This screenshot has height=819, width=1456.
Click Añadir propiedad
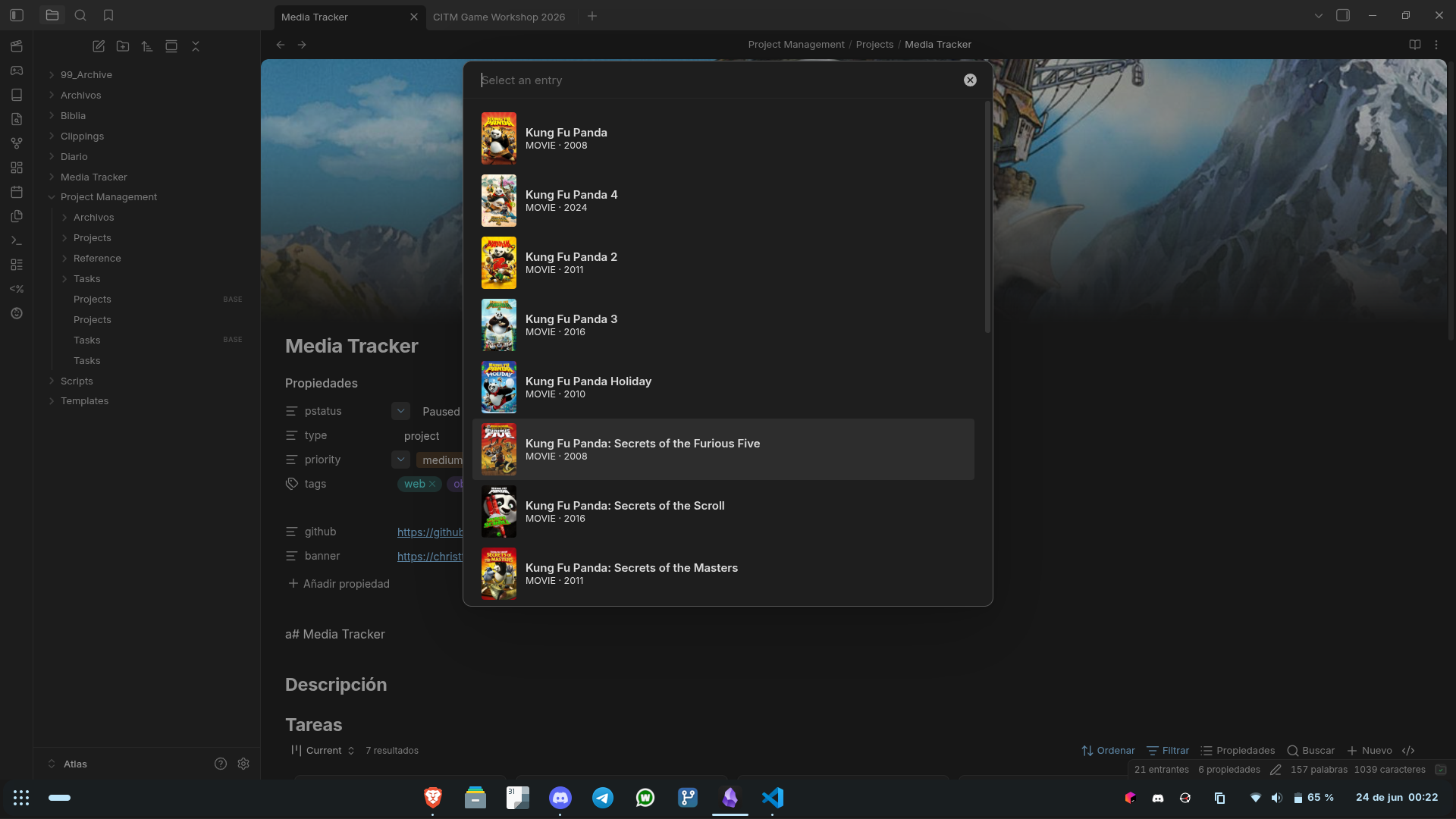pos(339,584)
